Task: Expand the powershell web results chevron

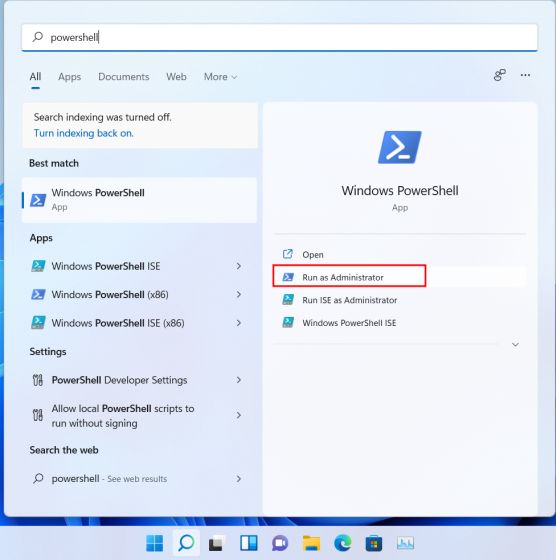Action: point(239,479)
